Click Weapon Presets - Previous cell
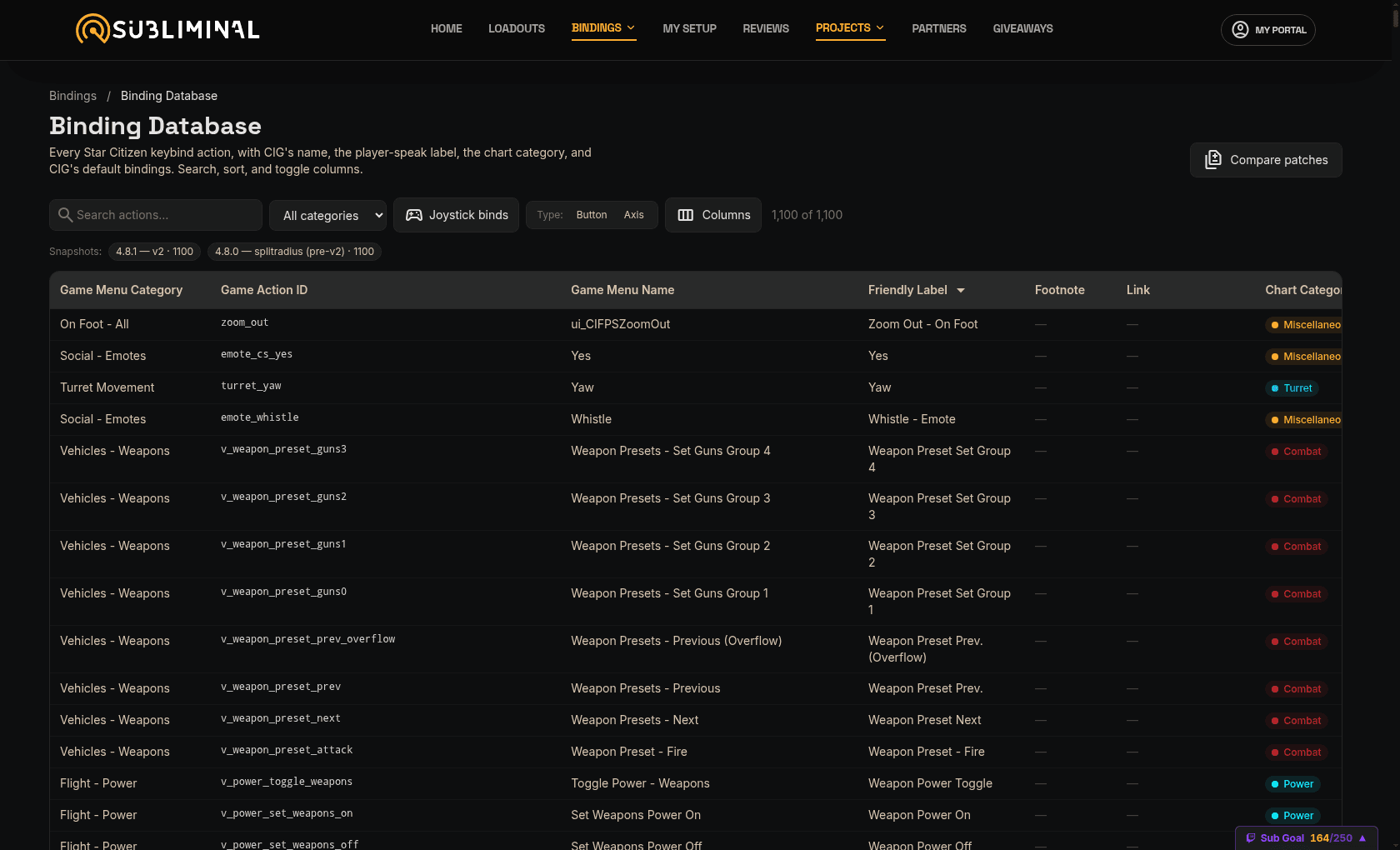 click(645, 688)
